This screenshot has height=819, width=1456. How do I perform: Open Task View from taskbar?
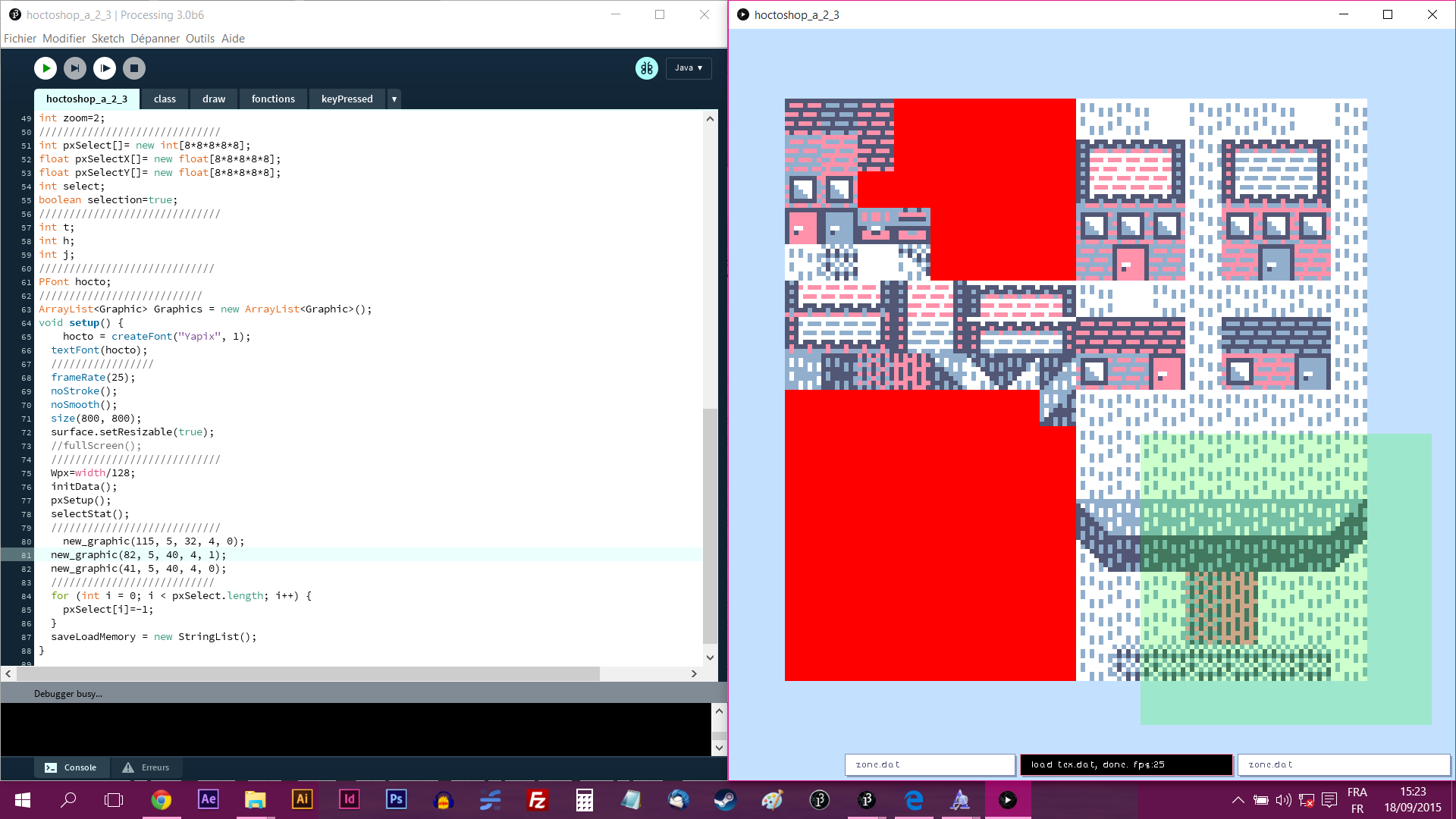click(114, 800)
